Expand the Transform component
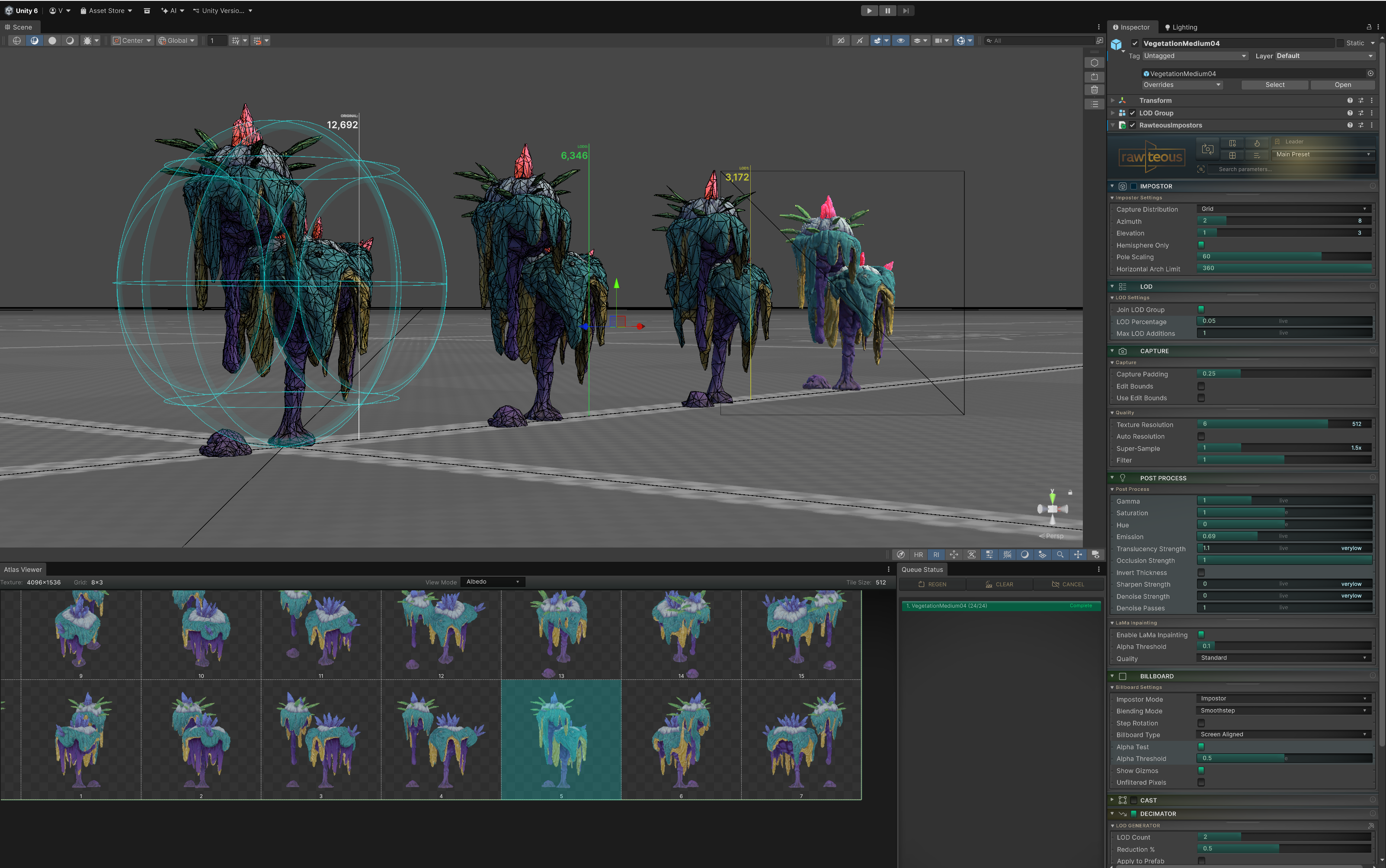Image resolution: width=1386 pixels, height=868 pixels. 1113,100
